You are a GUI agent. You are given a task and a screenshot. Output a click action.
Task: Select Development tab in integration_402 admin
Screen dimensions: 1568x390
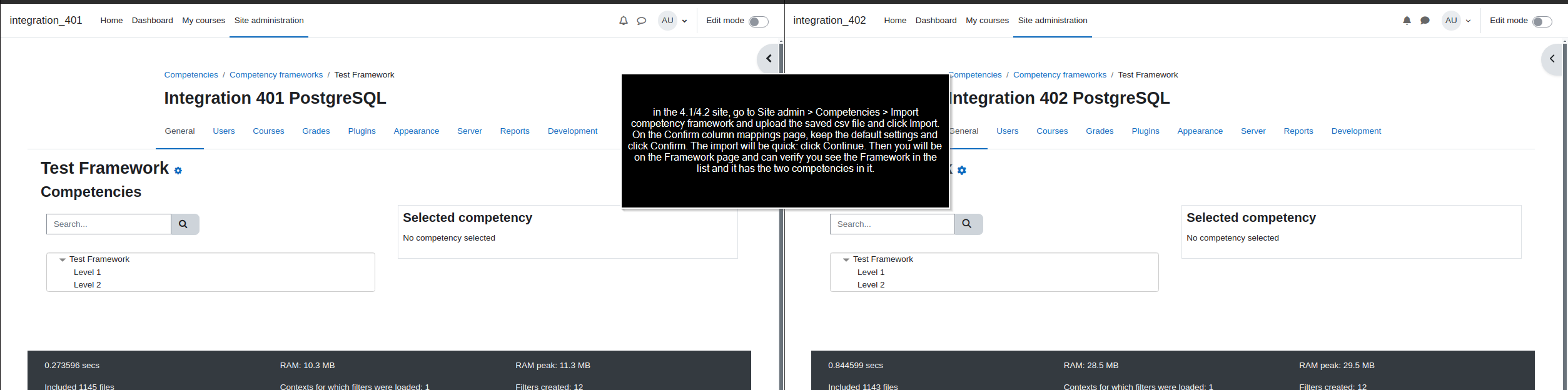coord(1356,131)
